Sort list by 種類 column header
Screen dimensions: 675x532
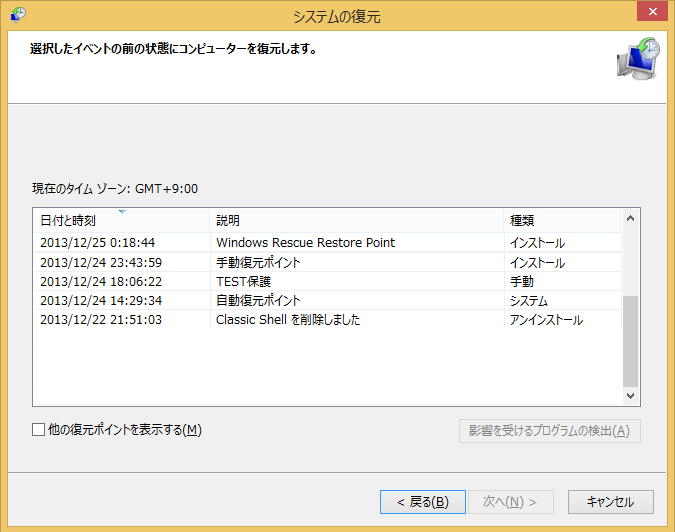(523, 220)
